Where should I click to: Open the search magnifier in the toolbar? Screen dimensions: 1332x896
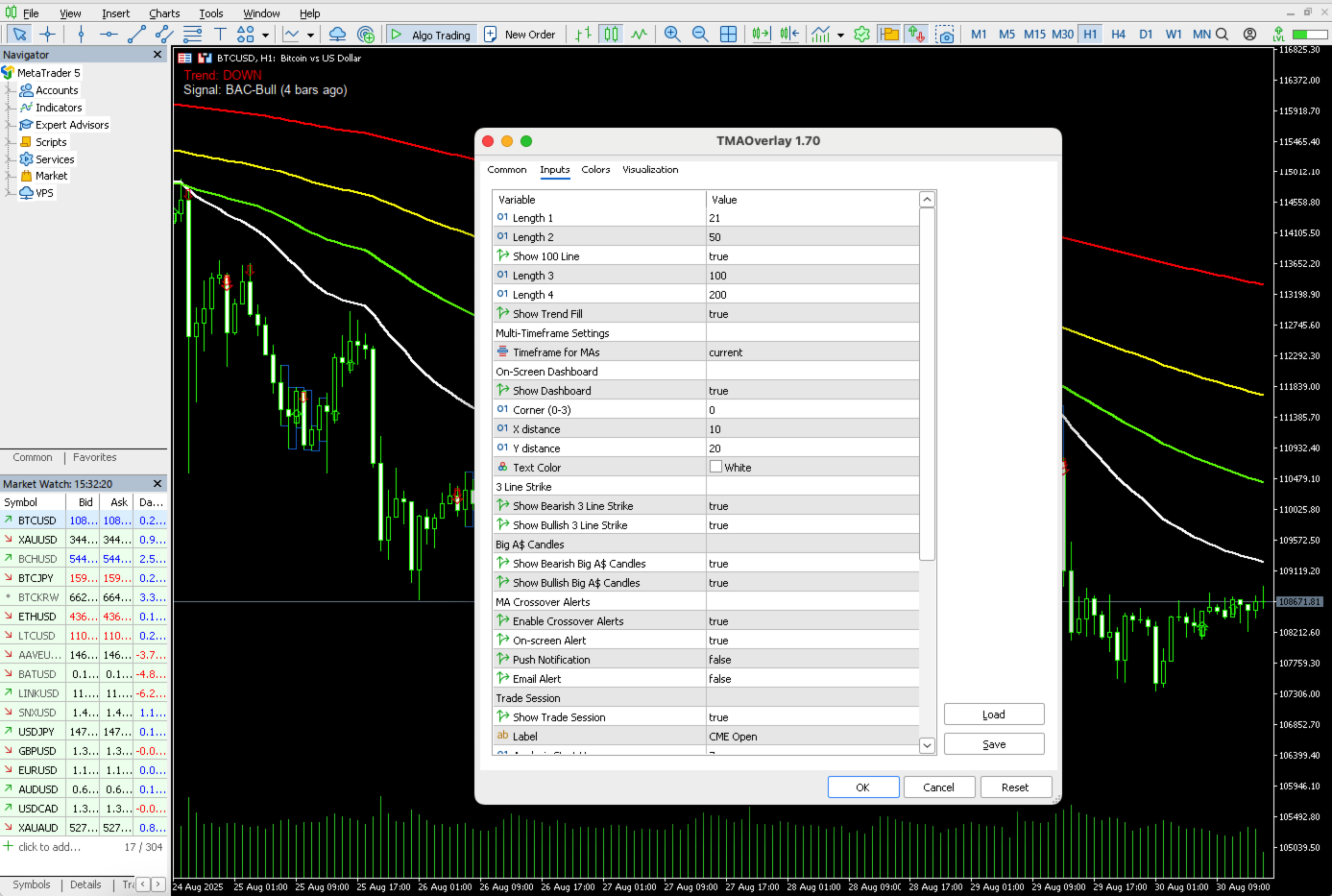[x=1222, y=34]
